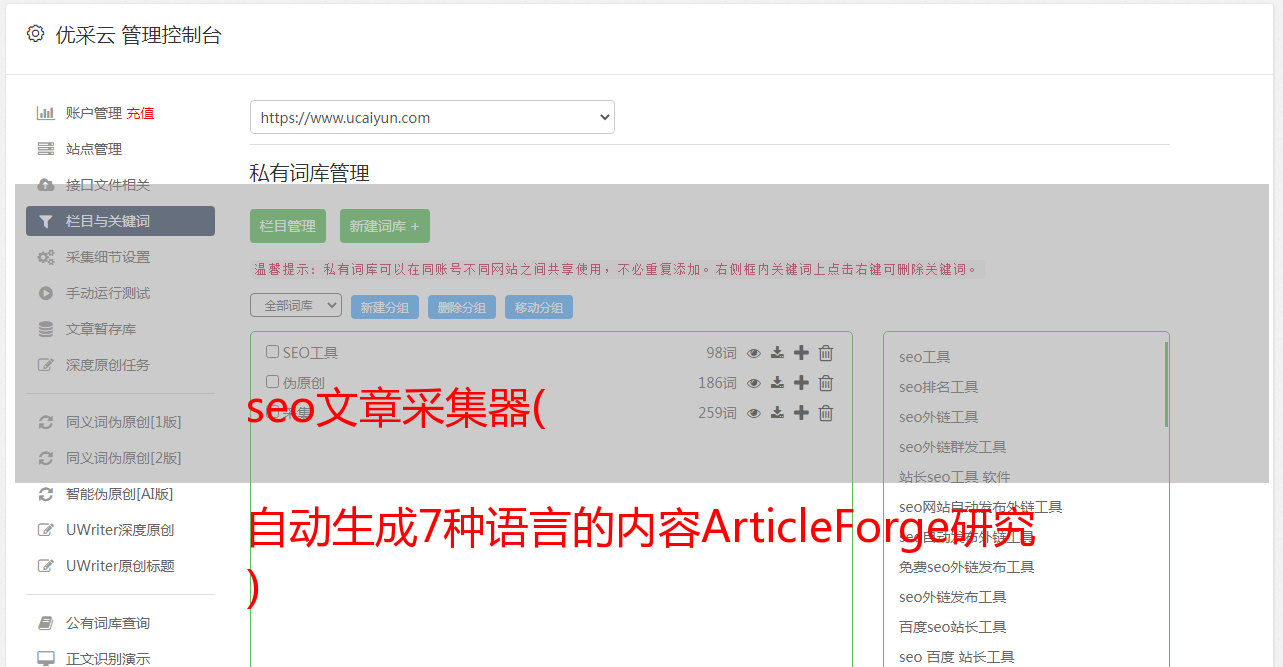Add keywords to 伪原创 with plus icon

click(x=801, y=383)
